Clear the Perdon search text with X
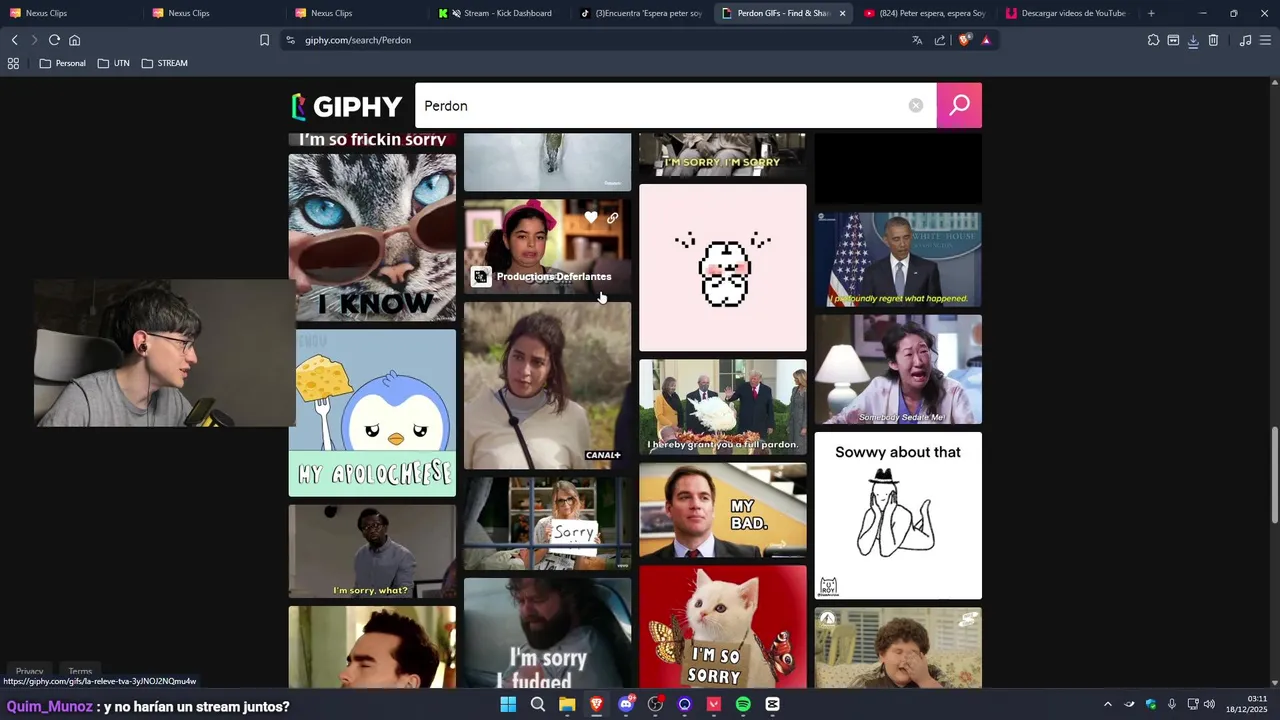Image resolution: width=1280 pixels, height=720 pixels. point(915,105)
